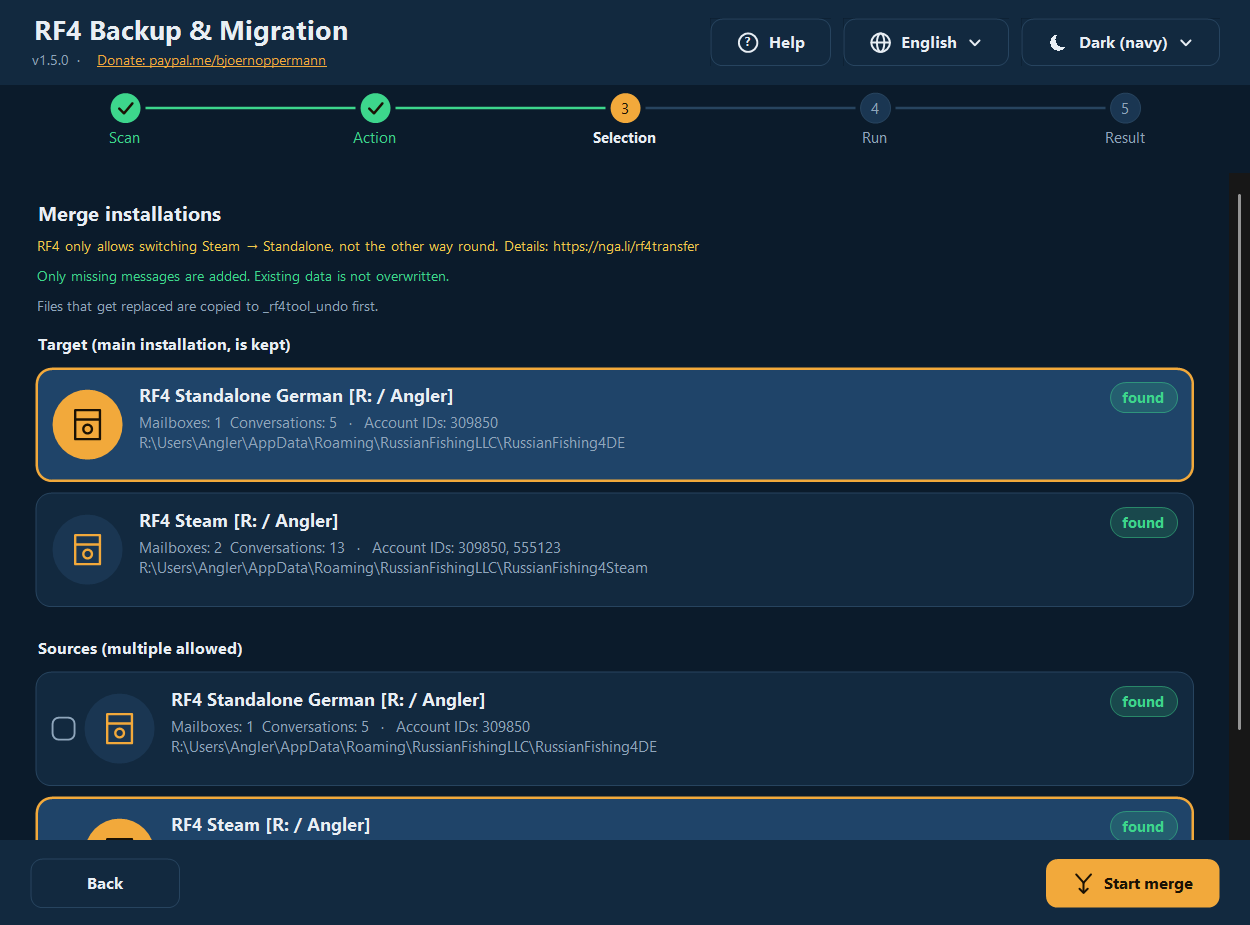Tick the source RF4 Standalone German checkbox
Screen dimensions: 1250x925
tap(63, 728)
